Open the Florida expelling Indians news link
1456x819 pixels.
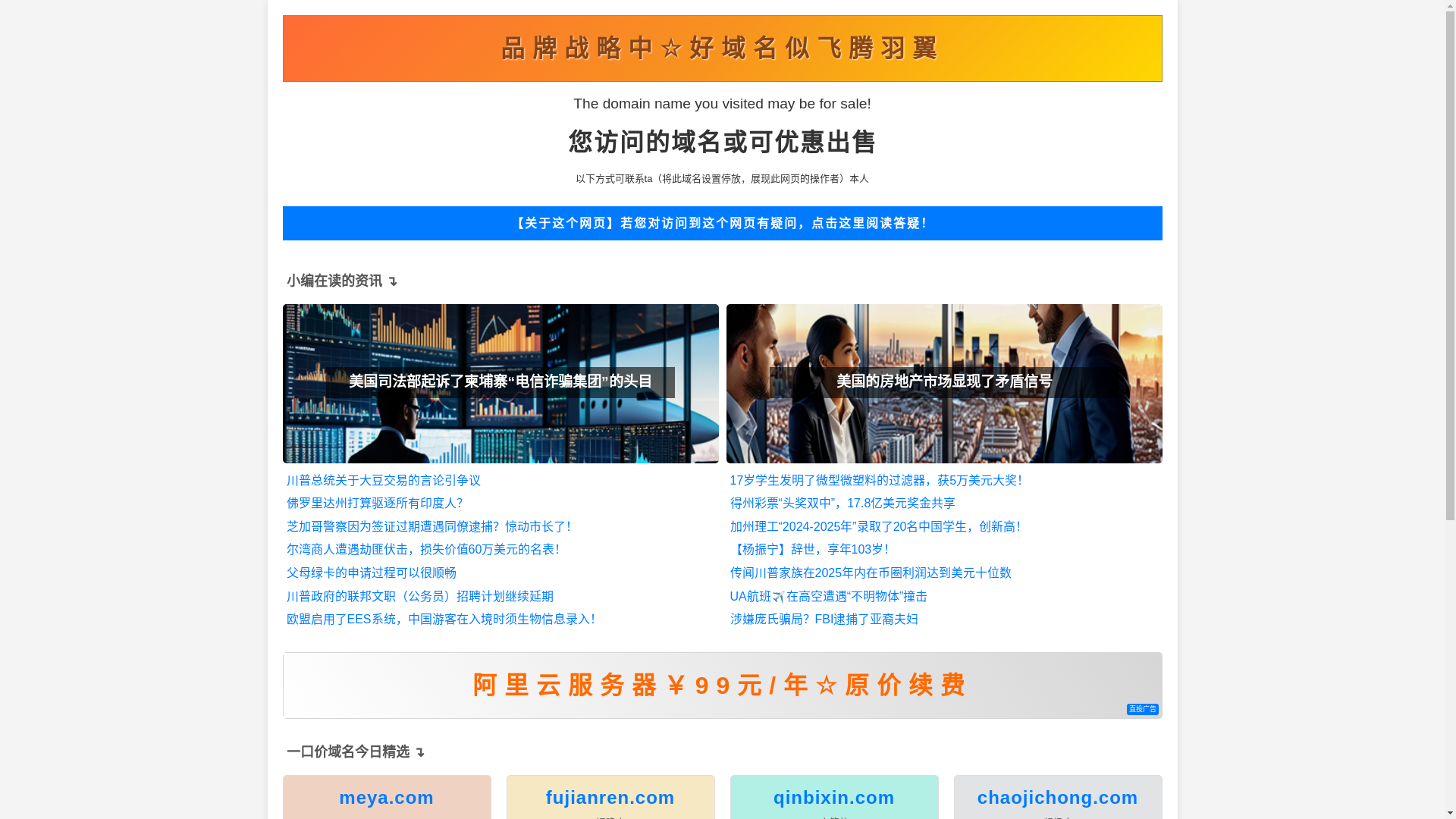(374, 503)
